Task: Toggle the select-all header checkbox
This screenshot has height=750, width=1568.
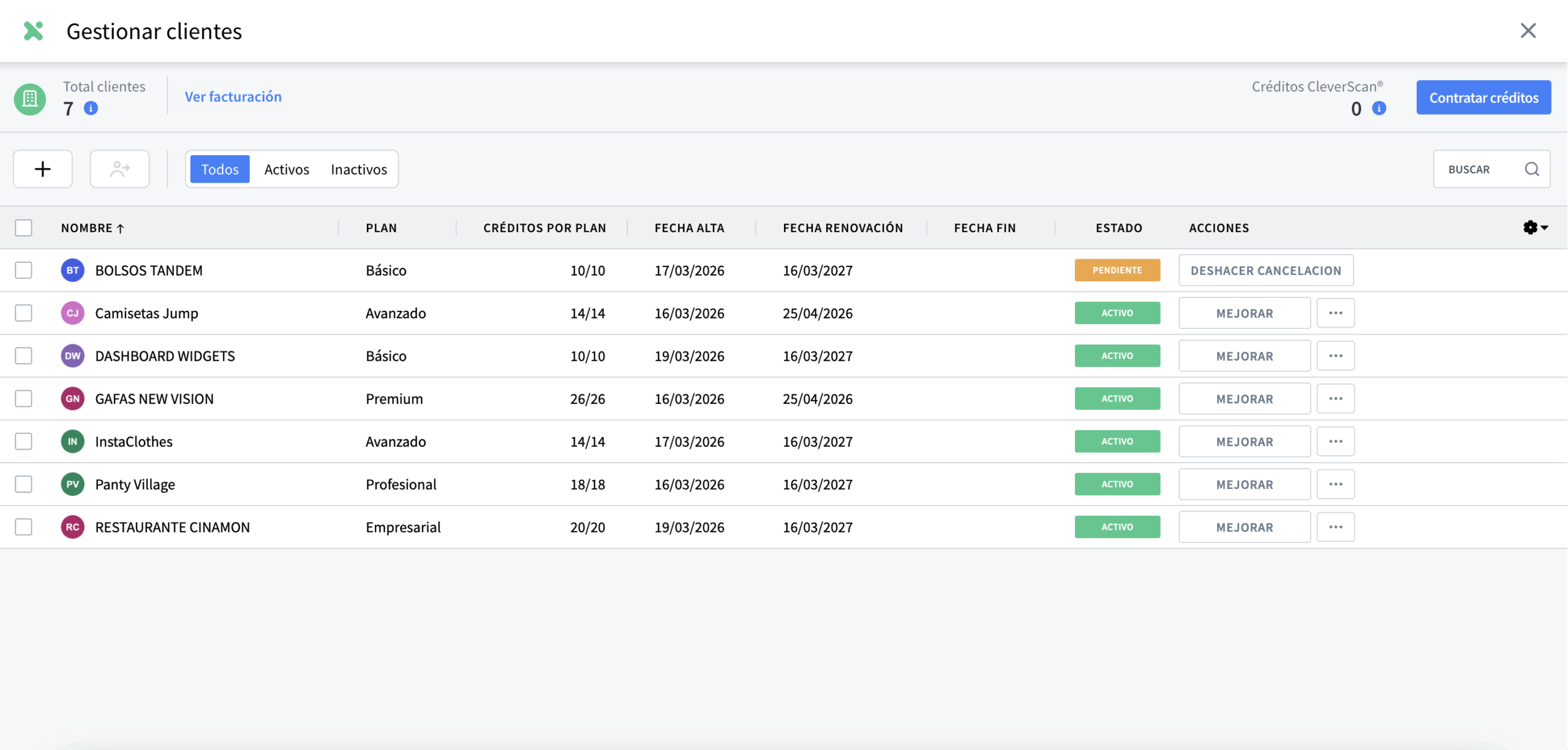Action: (x=23, y=228)
